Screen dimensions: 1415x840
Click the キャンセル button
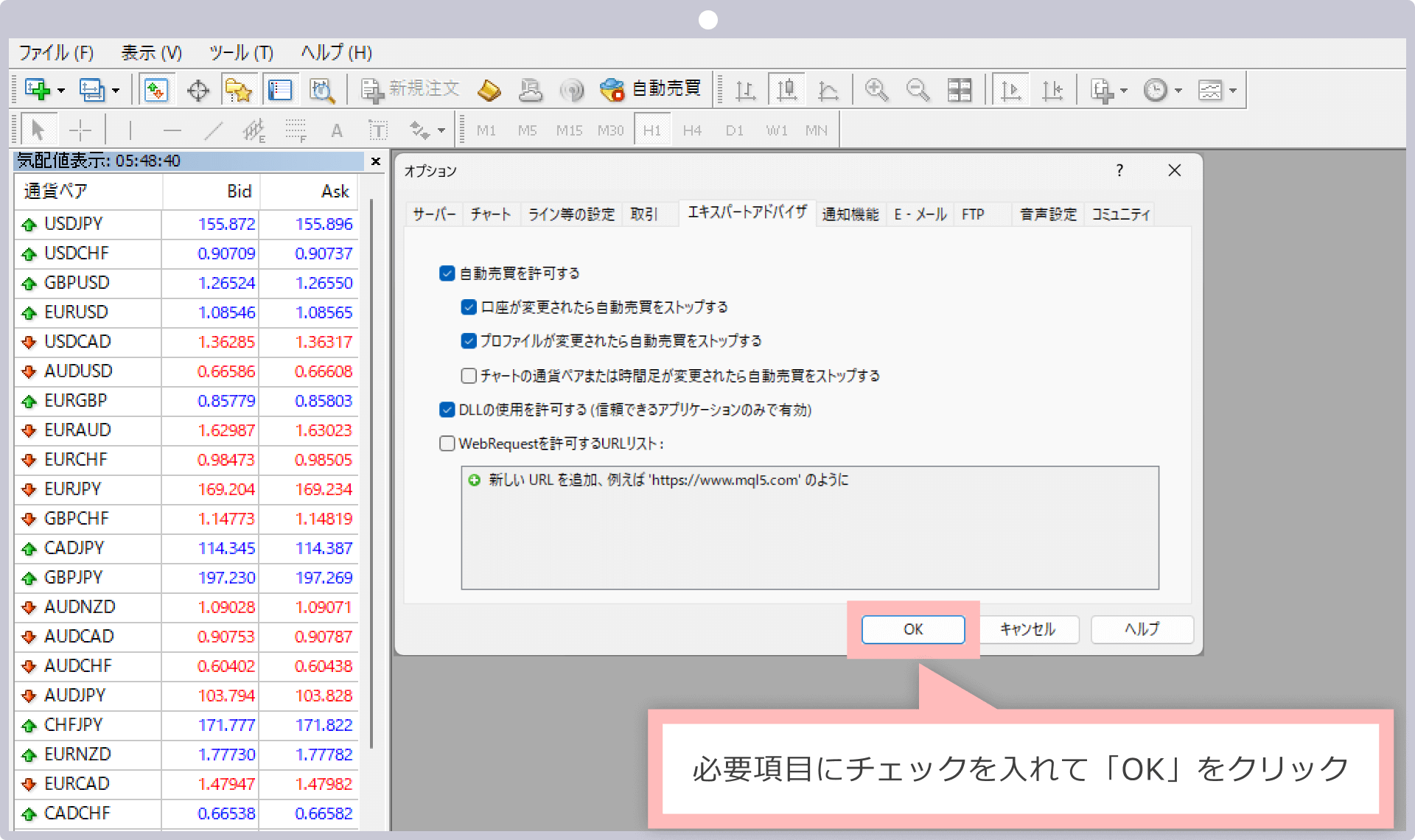(1028, 630)
